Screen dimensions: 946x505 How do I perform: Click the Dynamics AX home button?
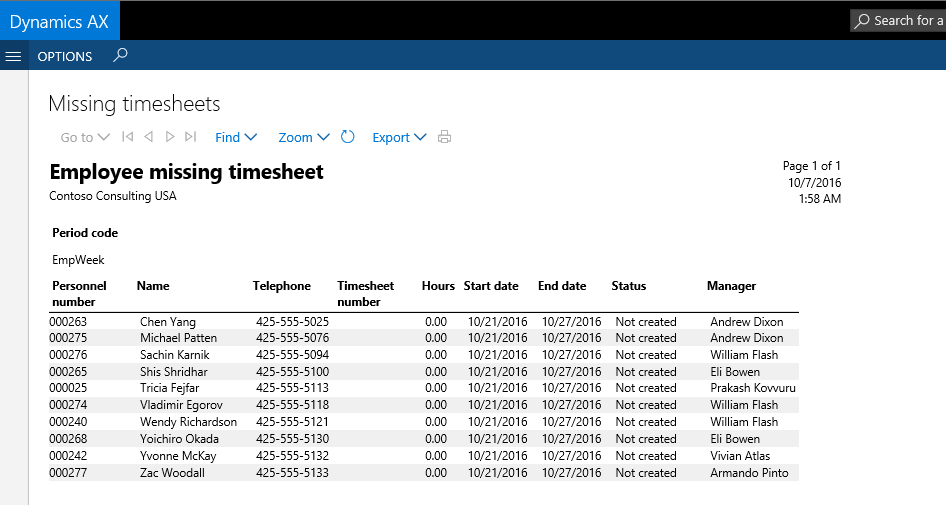pos(59,21)
